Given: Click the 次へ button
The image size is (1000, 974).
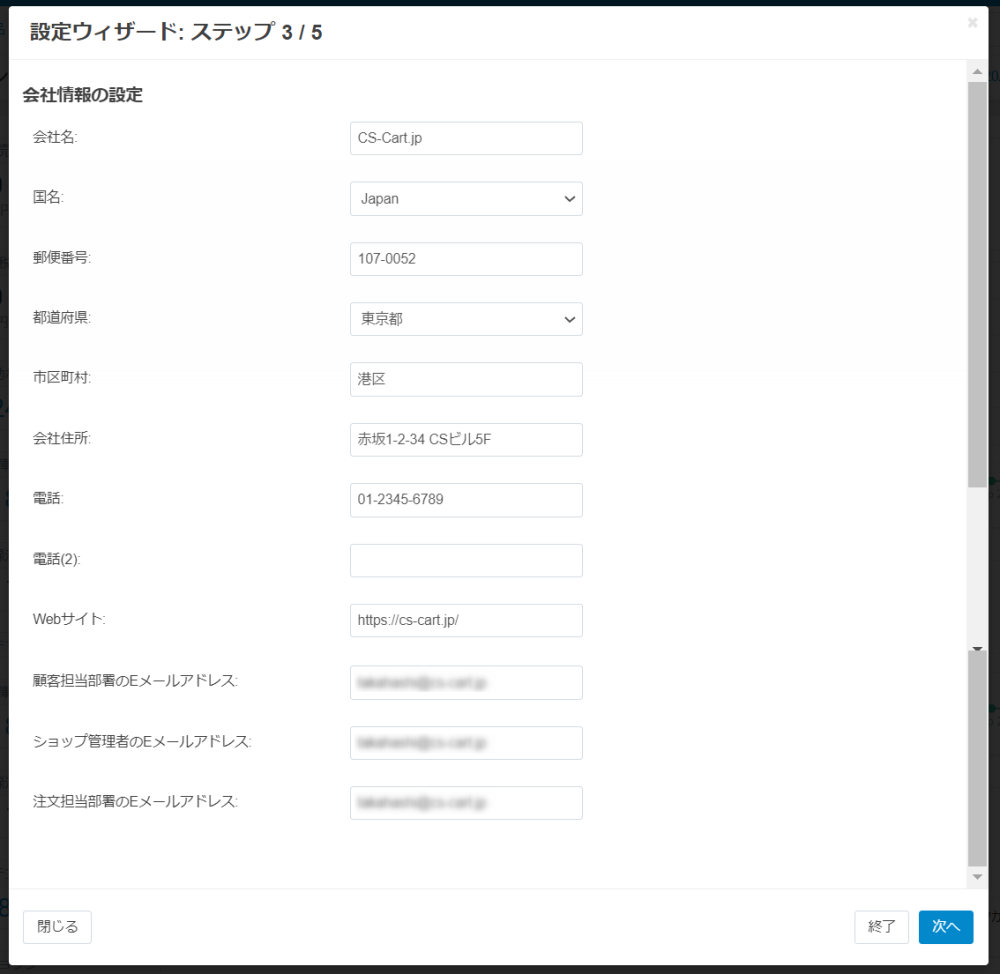Looking at the screenshot, I should pyautogui.click(x=945, y=927).
